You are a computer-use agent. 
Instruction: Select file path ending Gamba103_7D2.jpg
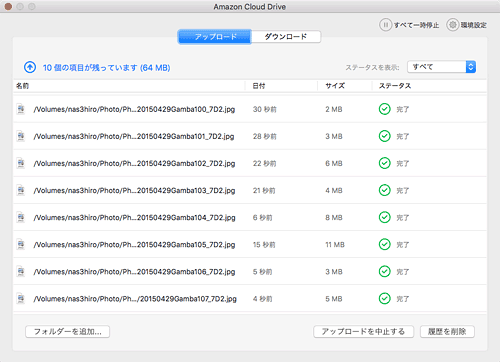point(134,191)
